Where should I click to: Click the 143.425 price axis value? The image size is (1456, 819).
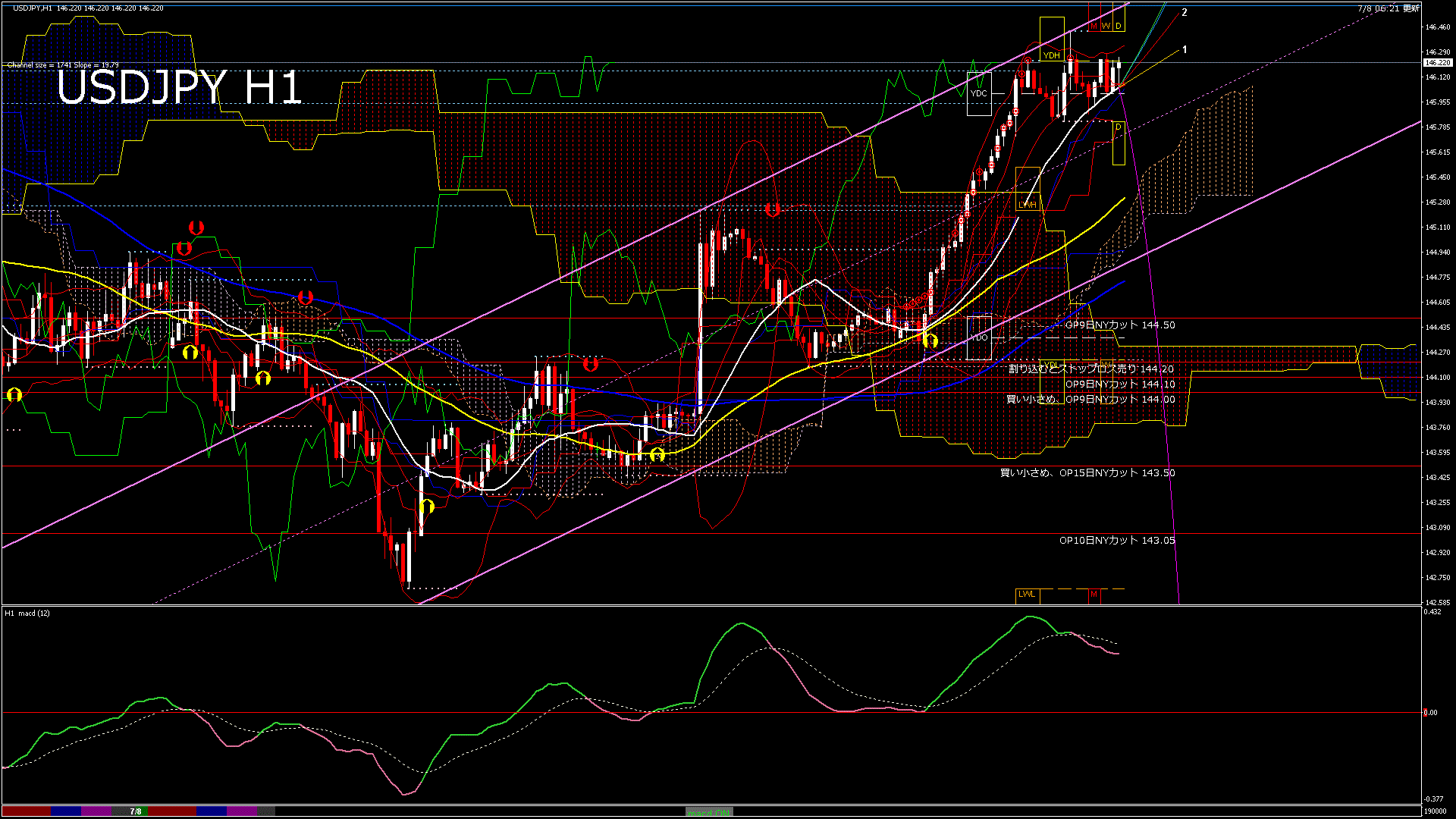[1438, 478]
